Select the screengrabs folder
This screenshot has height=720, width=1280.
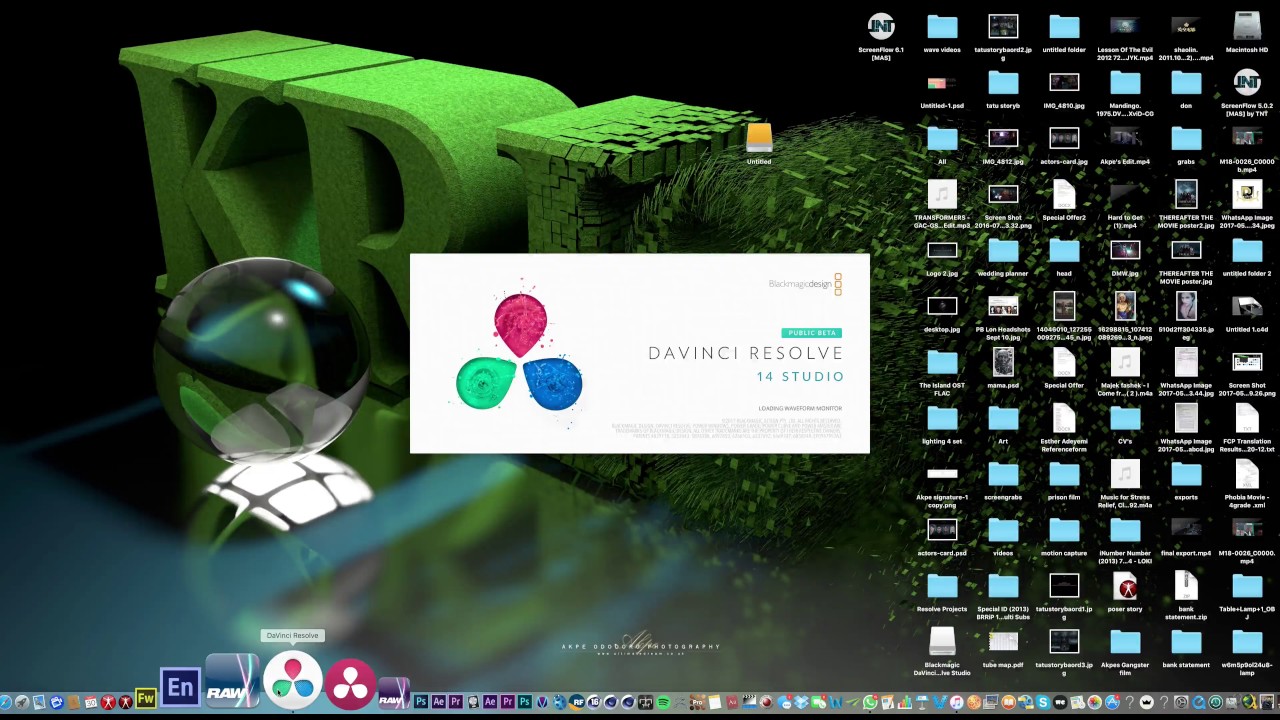pyautogui.click(x=1003, y=481)
